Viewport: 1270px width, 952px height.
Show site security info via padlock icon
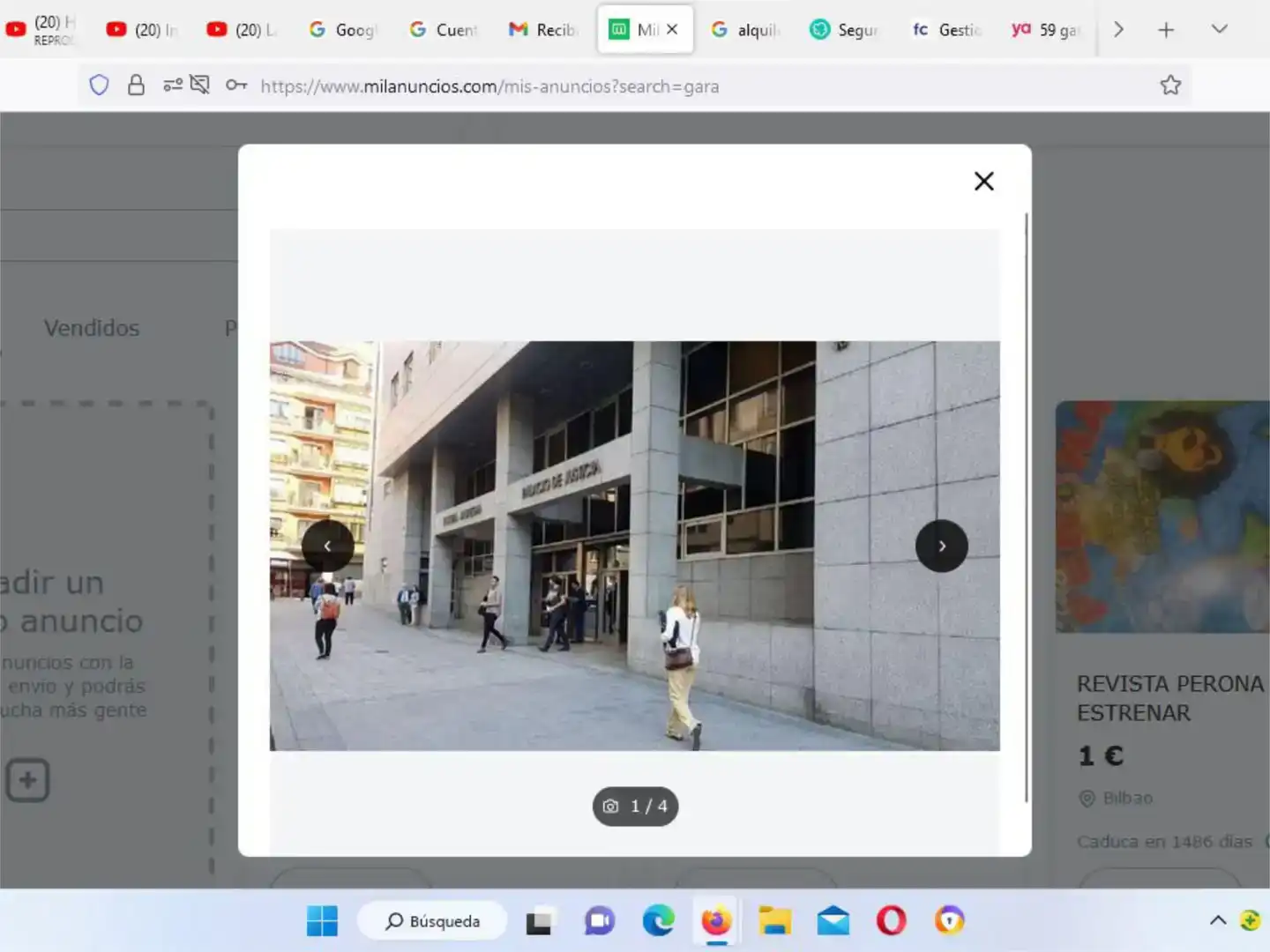[x=136, y=86]
